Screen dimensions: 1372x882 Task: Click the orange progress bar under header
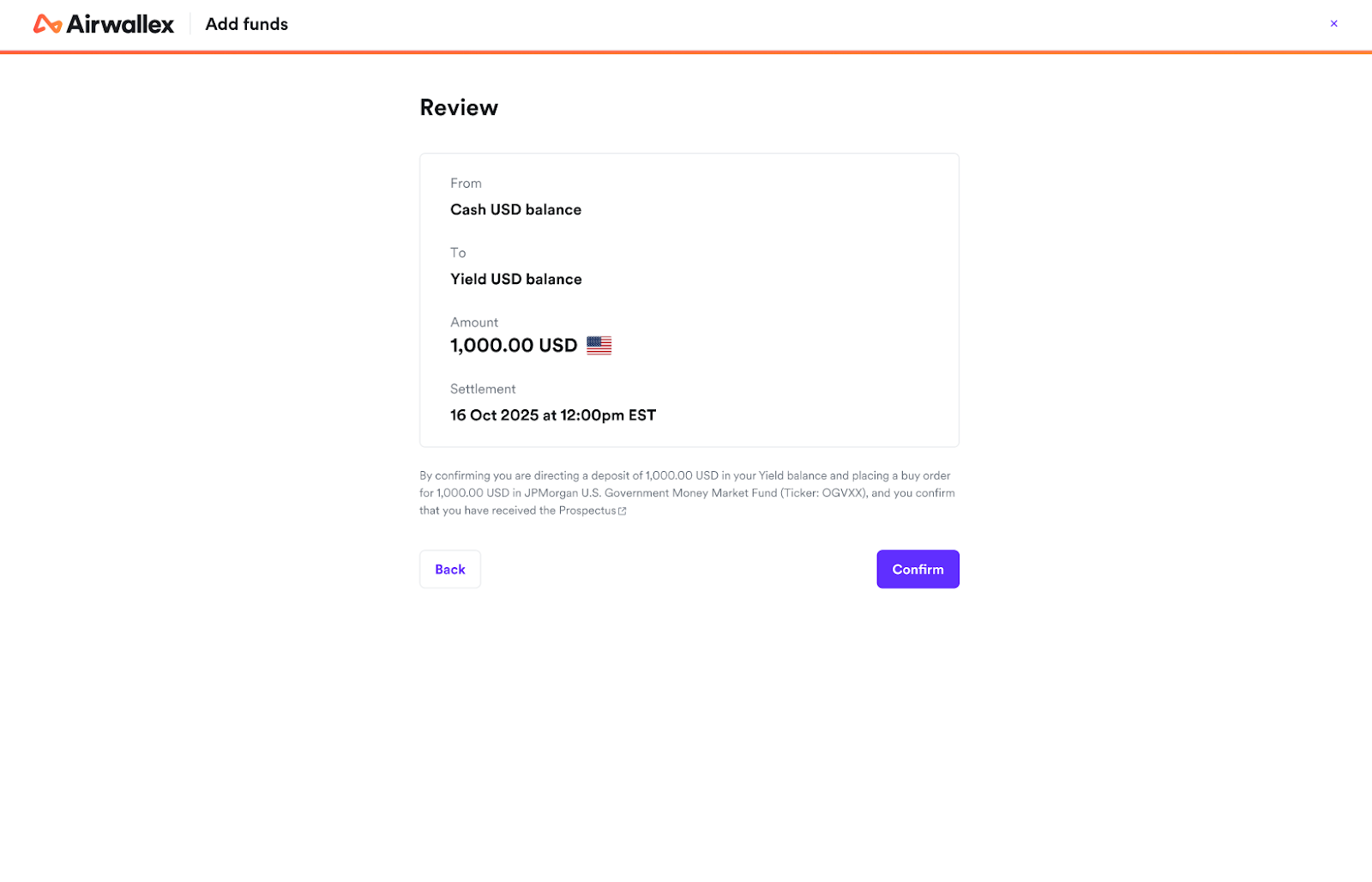(686, 52)
